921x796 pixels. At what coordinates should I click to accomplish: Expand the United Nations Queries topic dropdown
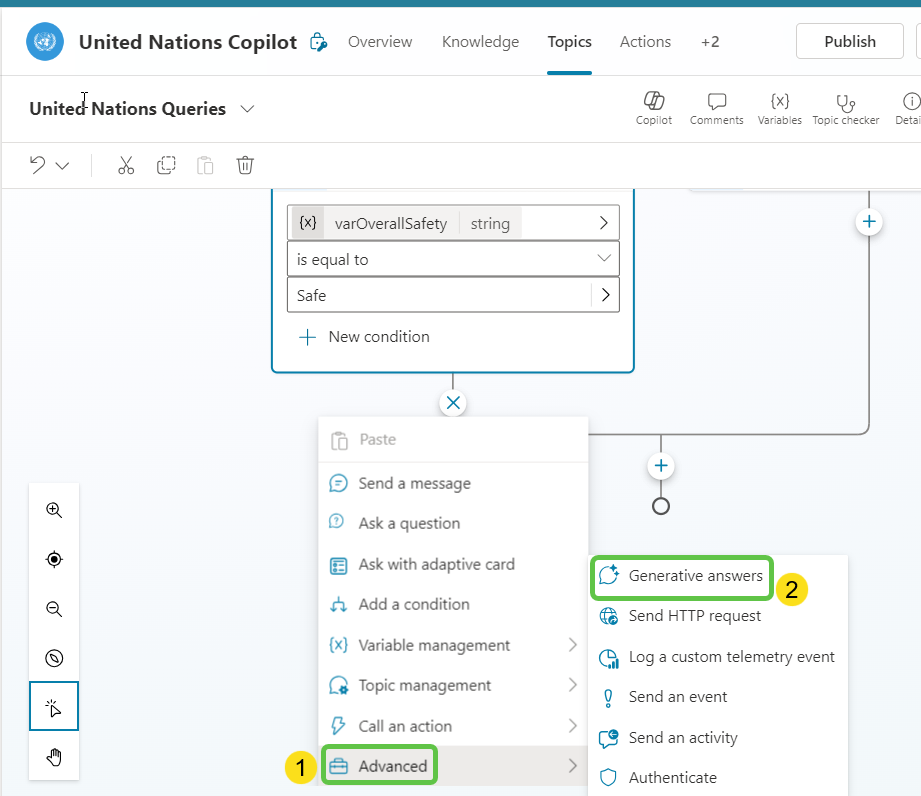coord(247,109)
